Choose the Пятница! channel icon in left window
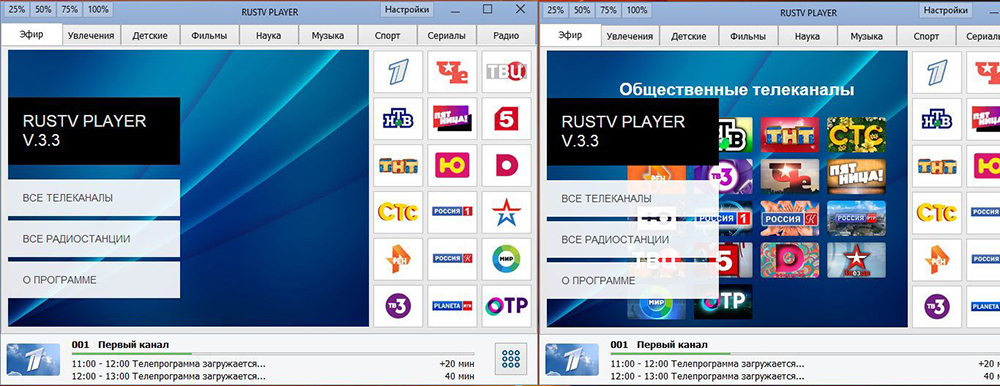Viewport: 1000px width, 386px height. click(x=452, y=119)
